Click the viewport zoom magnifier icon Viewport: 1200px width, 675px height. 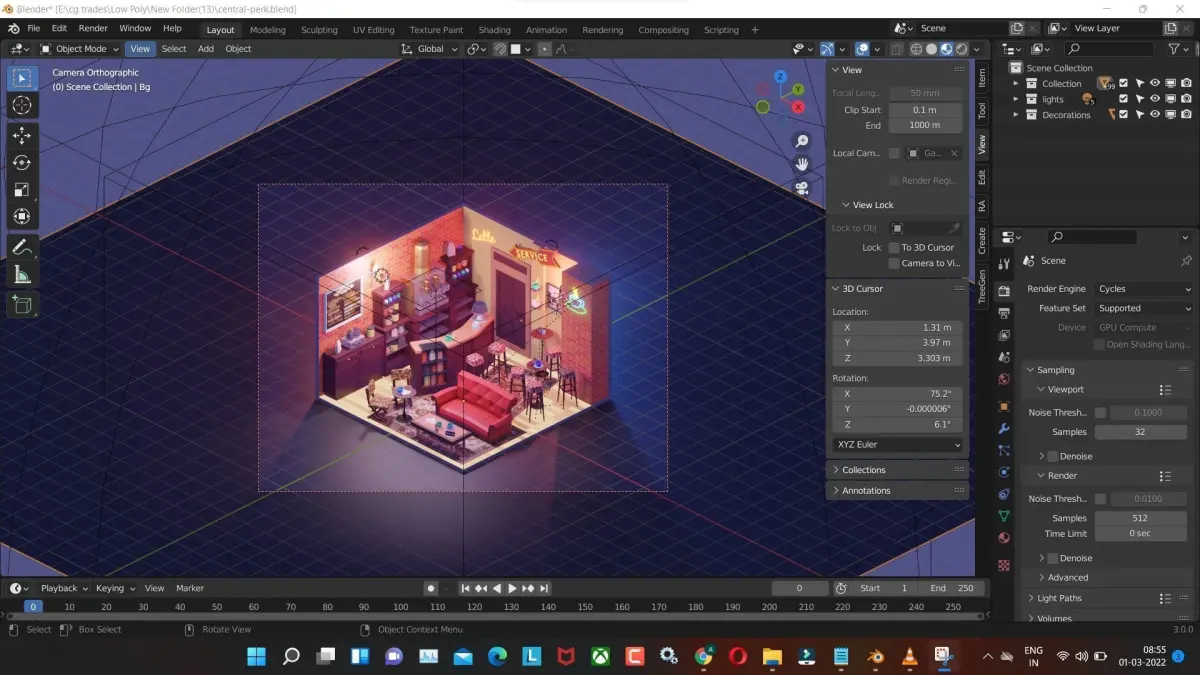[x=801, y=141]
